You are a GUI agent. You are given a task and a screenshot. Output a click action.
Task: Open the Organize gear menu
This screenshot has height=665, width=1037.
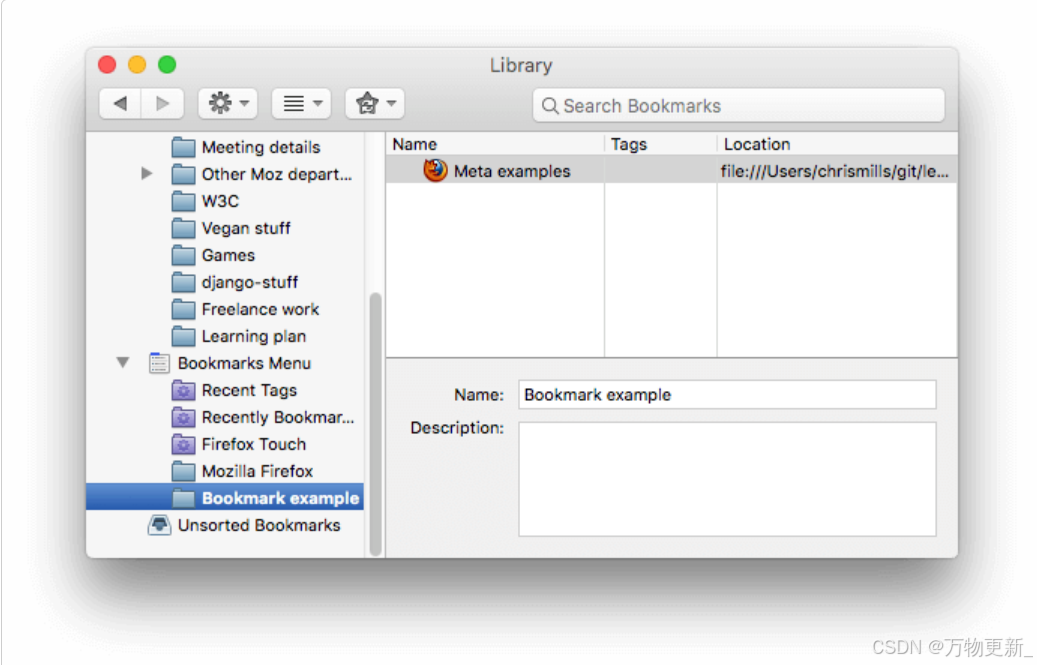[x=228, y=104]
